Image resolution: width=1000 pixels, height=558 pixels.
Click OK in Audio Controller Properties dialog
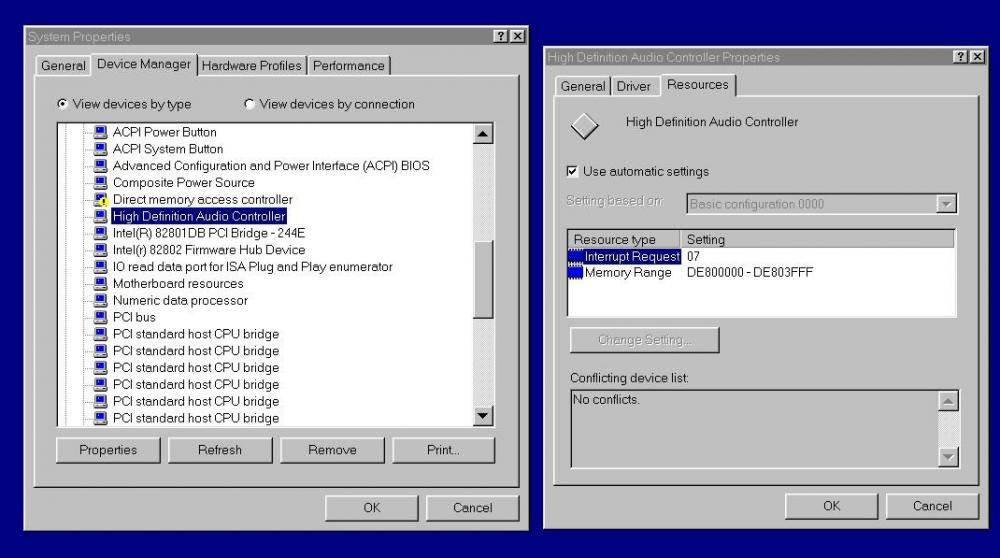coord(832,506)
